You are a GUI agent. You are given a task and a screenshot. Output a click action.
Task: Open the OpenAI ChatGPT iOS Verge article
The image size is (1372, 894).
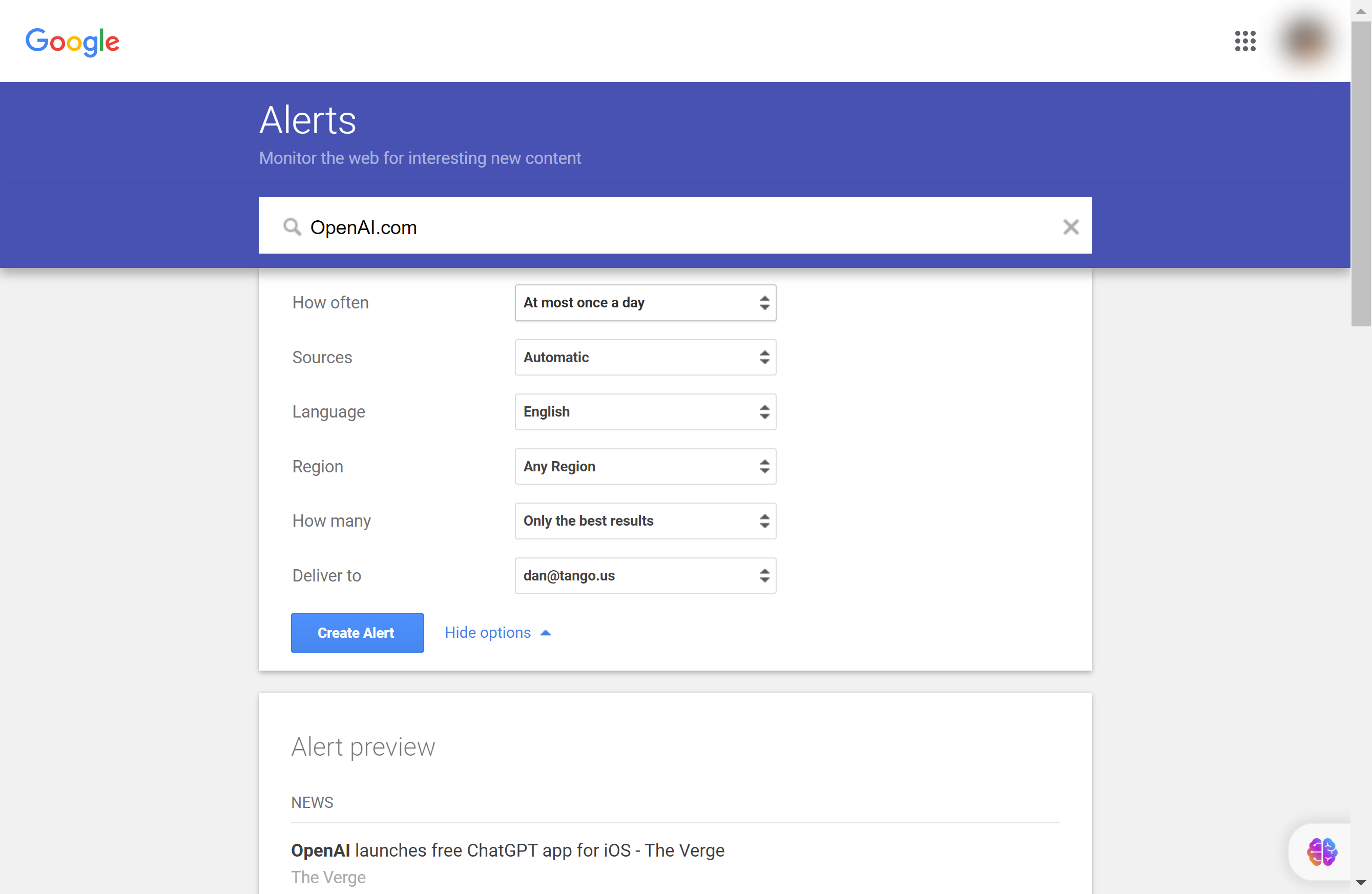[x=507, y=850]
